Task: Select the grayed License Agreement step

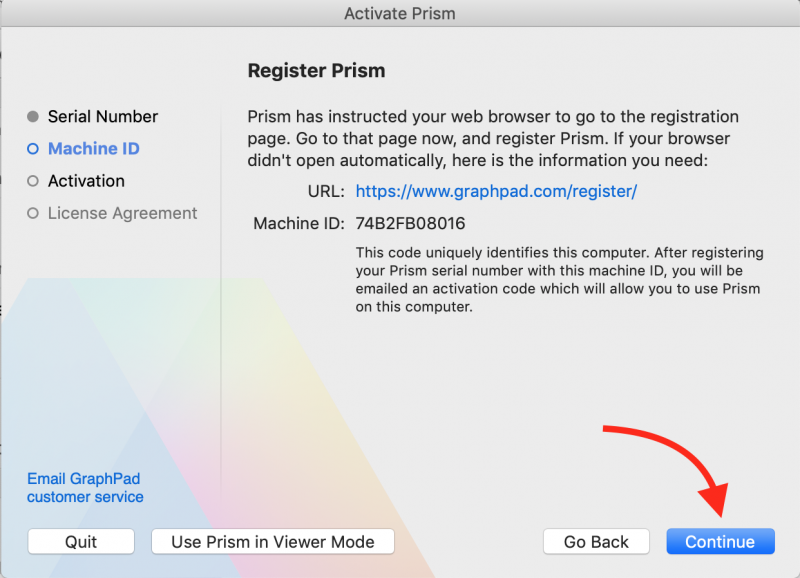Action: coord(122,213)
